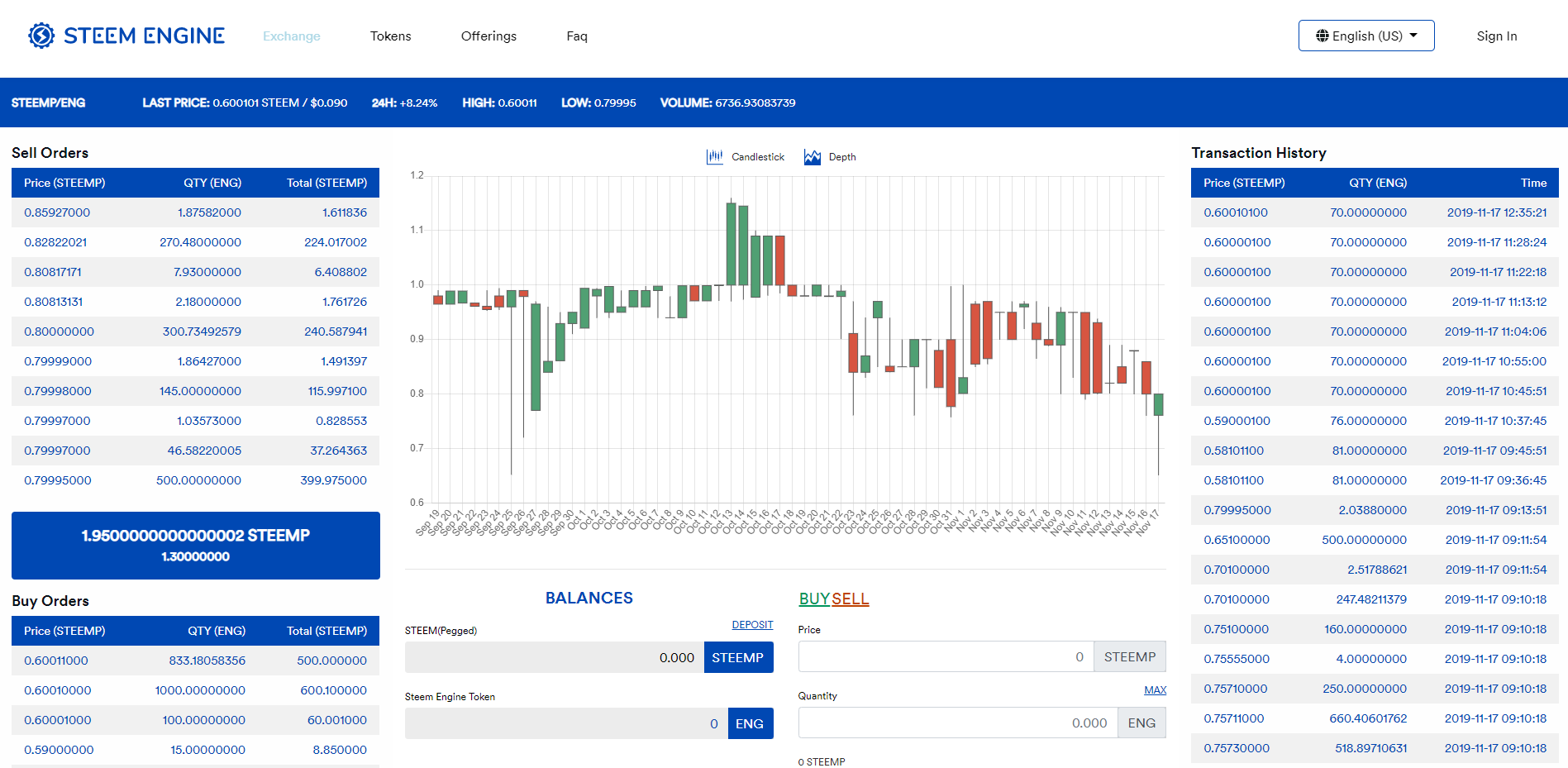1568x768 pixels.
Task: Click the Transaction History Time column header
Action: [1533, 183]
